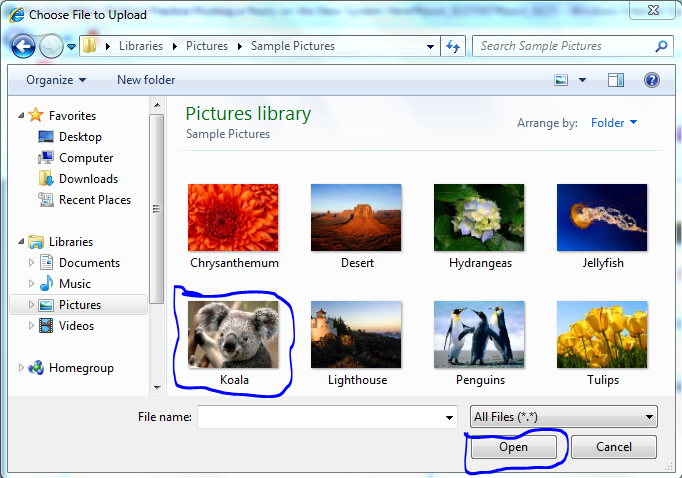The image size is (682, 478).
Task: Expand the Documents library tree node
Action: click(x=32, y=263)
